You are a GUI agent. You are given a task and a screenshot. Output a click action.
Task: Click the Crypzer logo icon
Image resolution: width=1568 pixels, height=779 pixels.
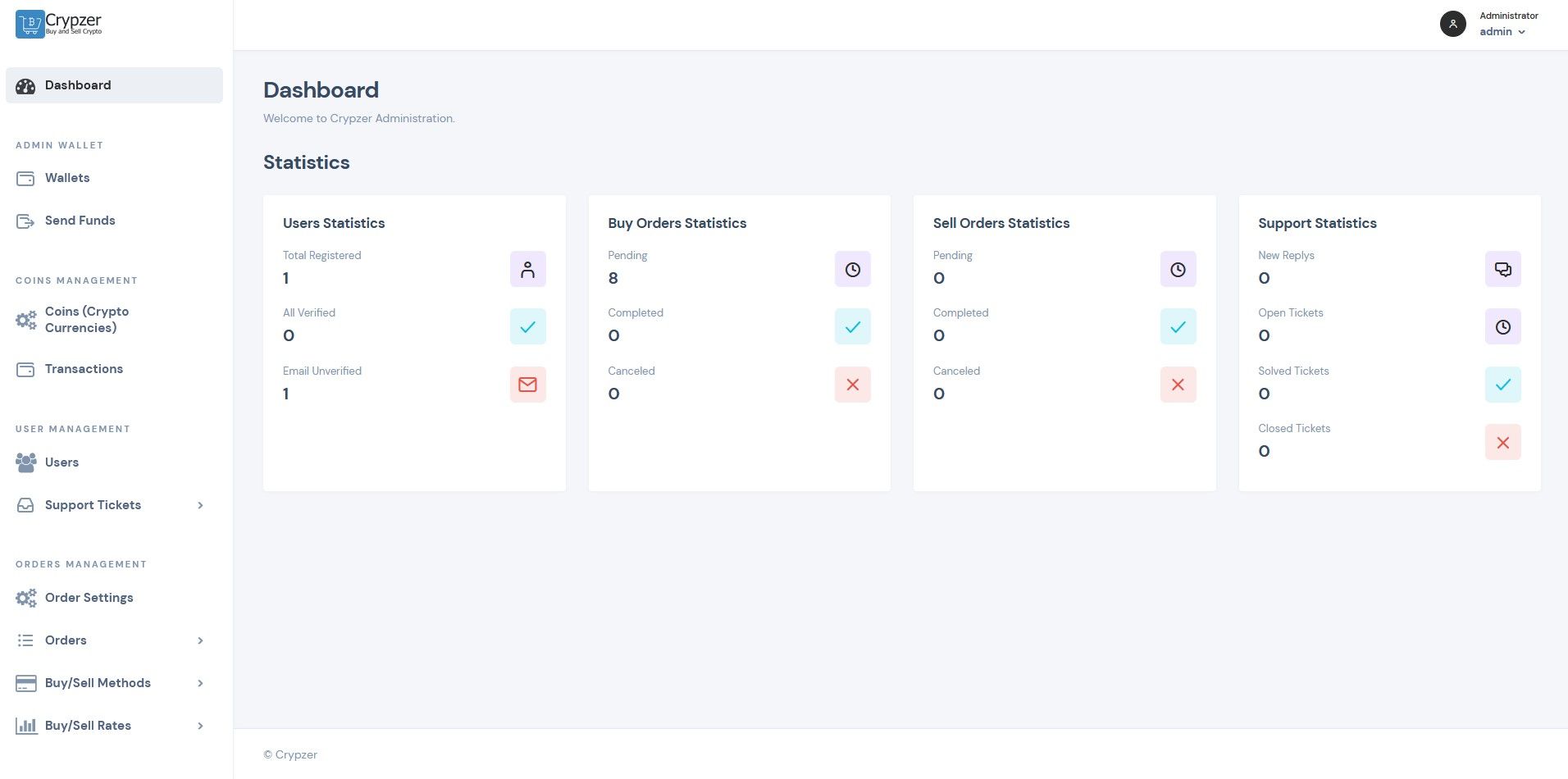tap(30, 24)
